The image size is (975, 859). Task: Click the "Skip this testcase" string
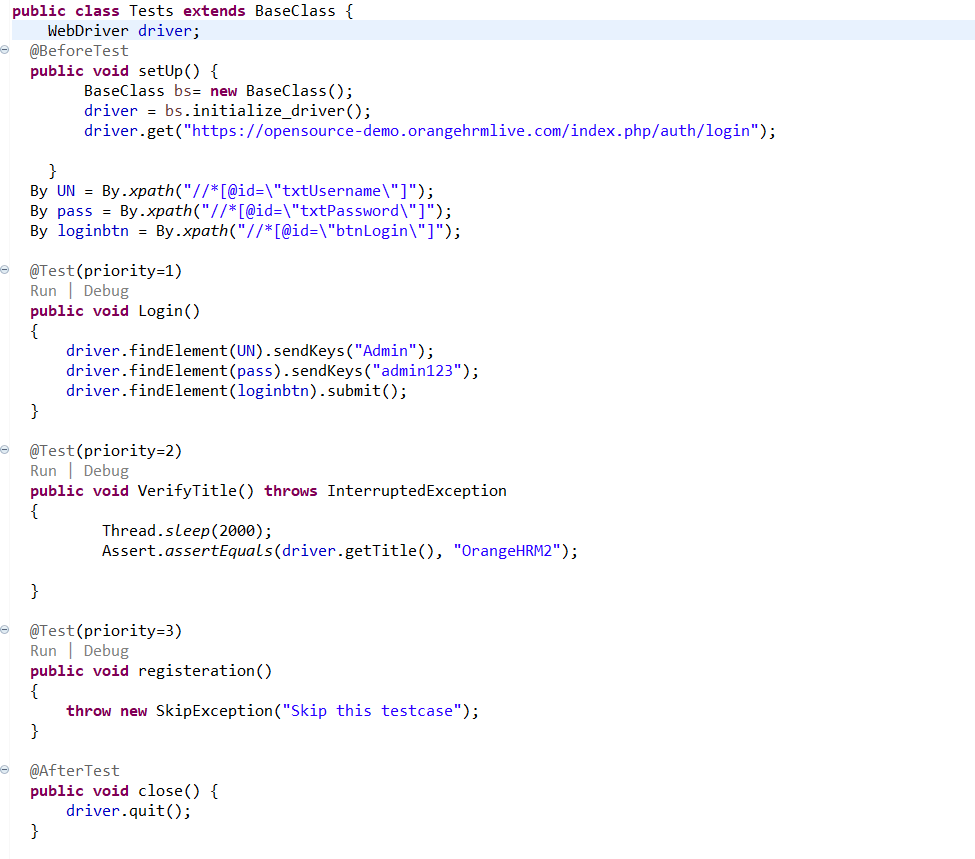point(372,711)
